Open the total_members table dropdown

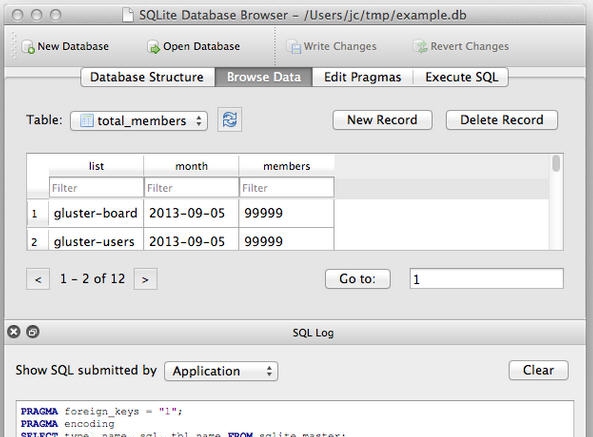pyautogui.click(x=139, y=121)
